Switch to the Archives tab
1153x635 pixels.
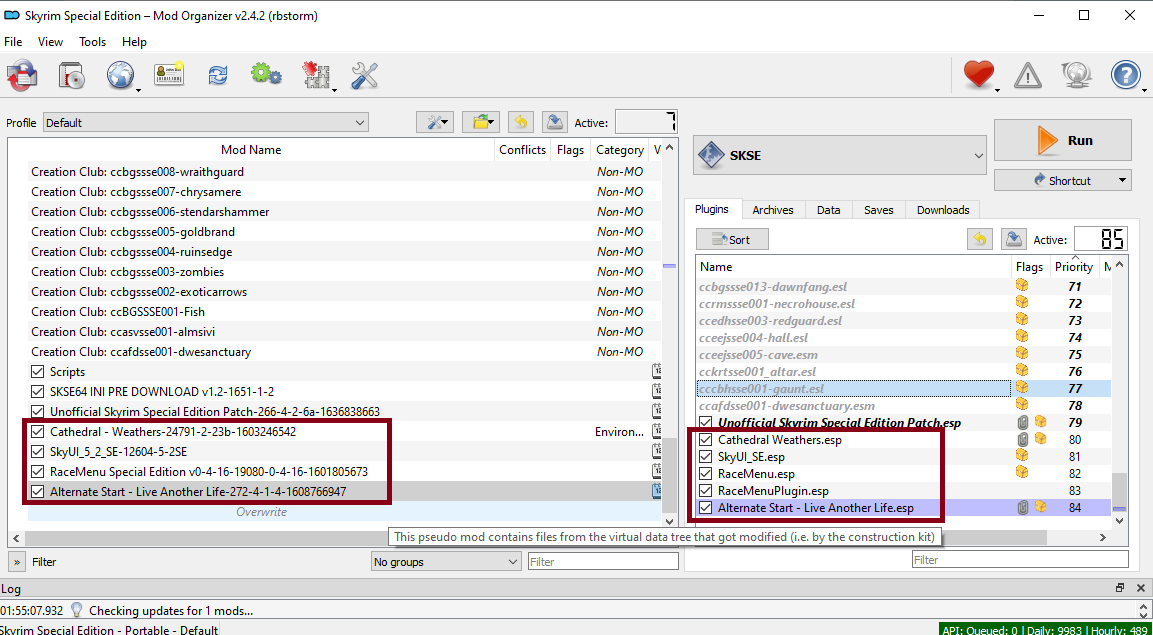click(773, 210)
